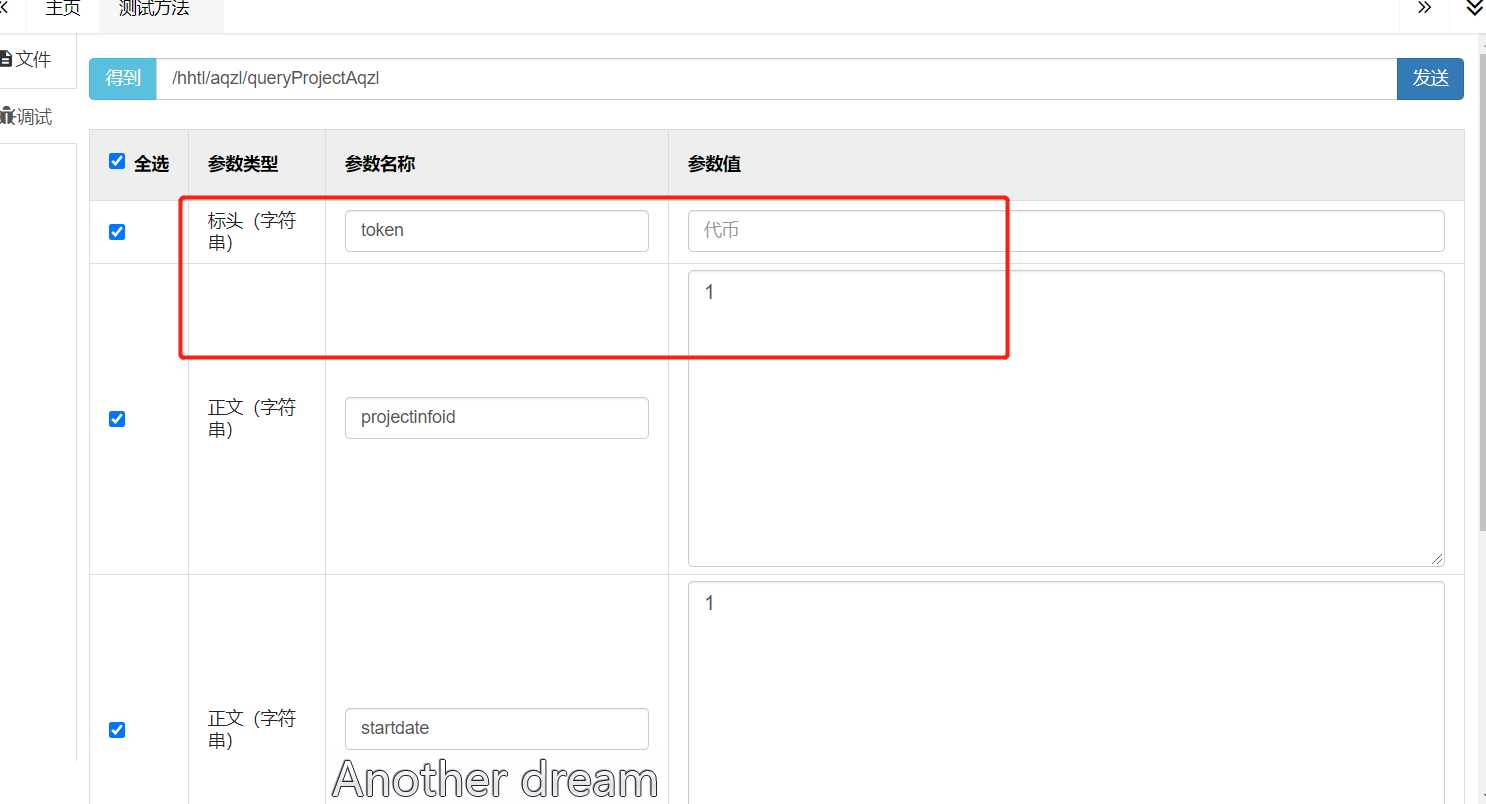The width and height of the screenshot is (1486, 804).
Task: Uncheck the token row checkbox
Action: [117, 232]
